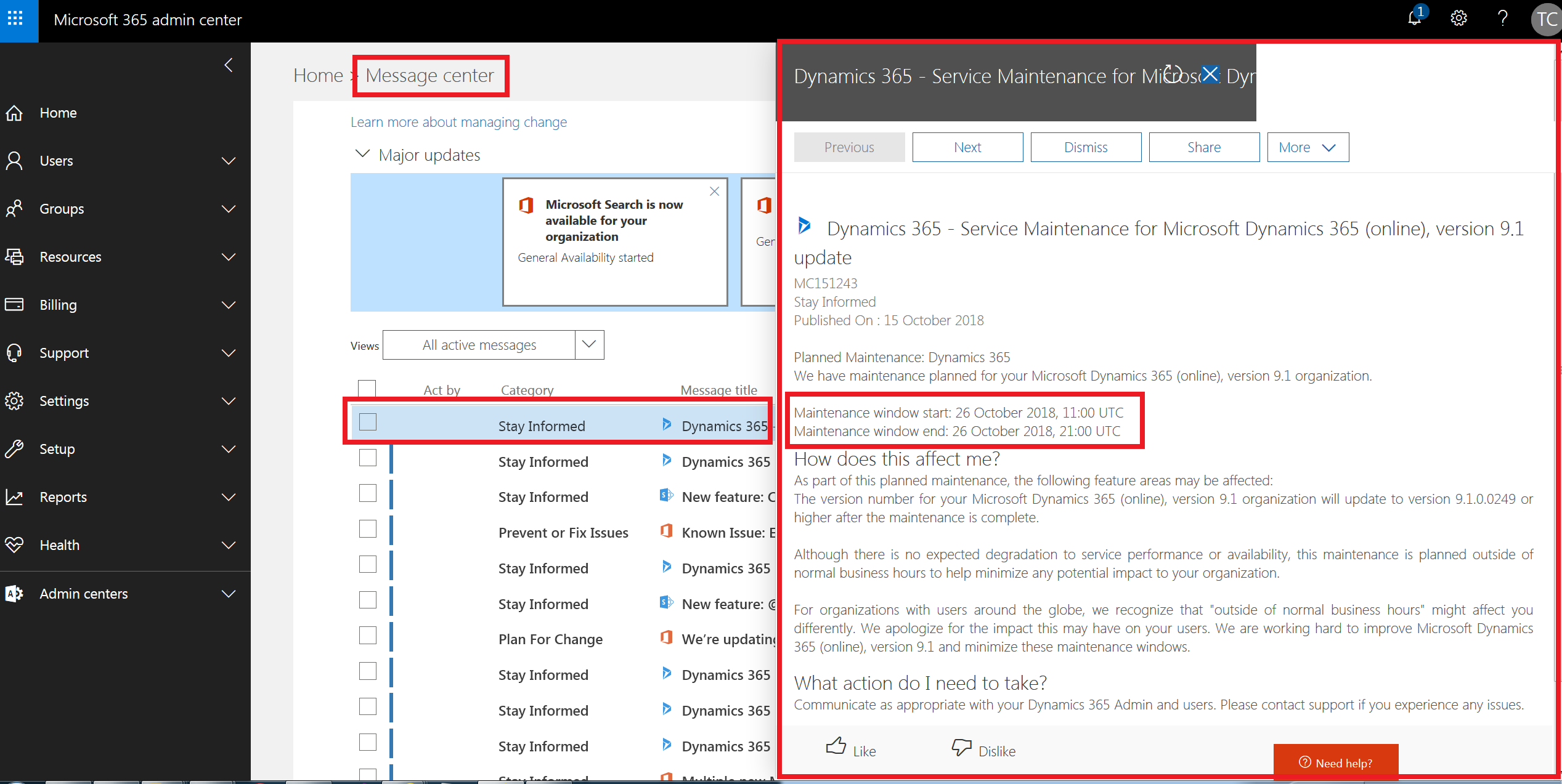Click the Next message button

click(x=967, y=147)
